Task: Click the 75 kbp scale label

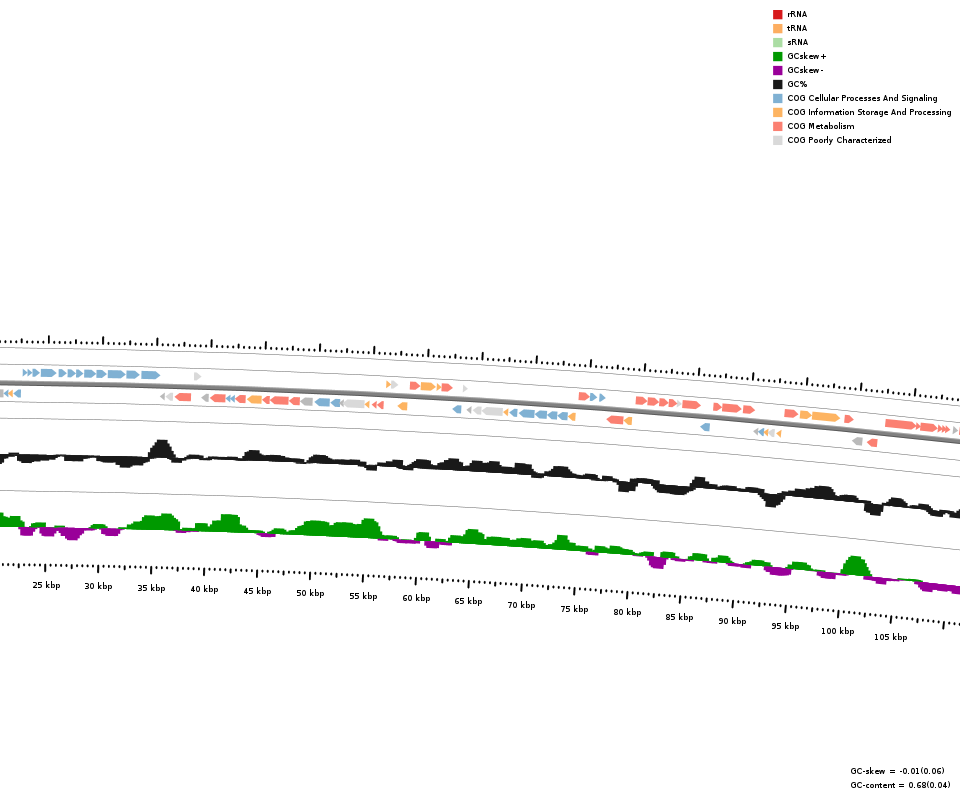Action: tap(574, 609)
